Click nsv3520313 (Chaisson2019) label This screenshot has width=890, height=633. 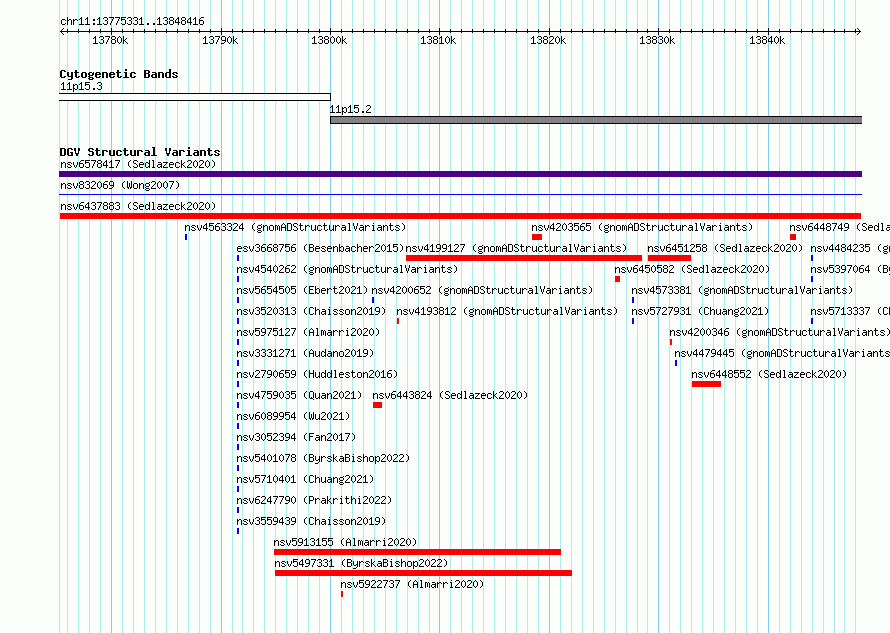click(x=311, y=311)
